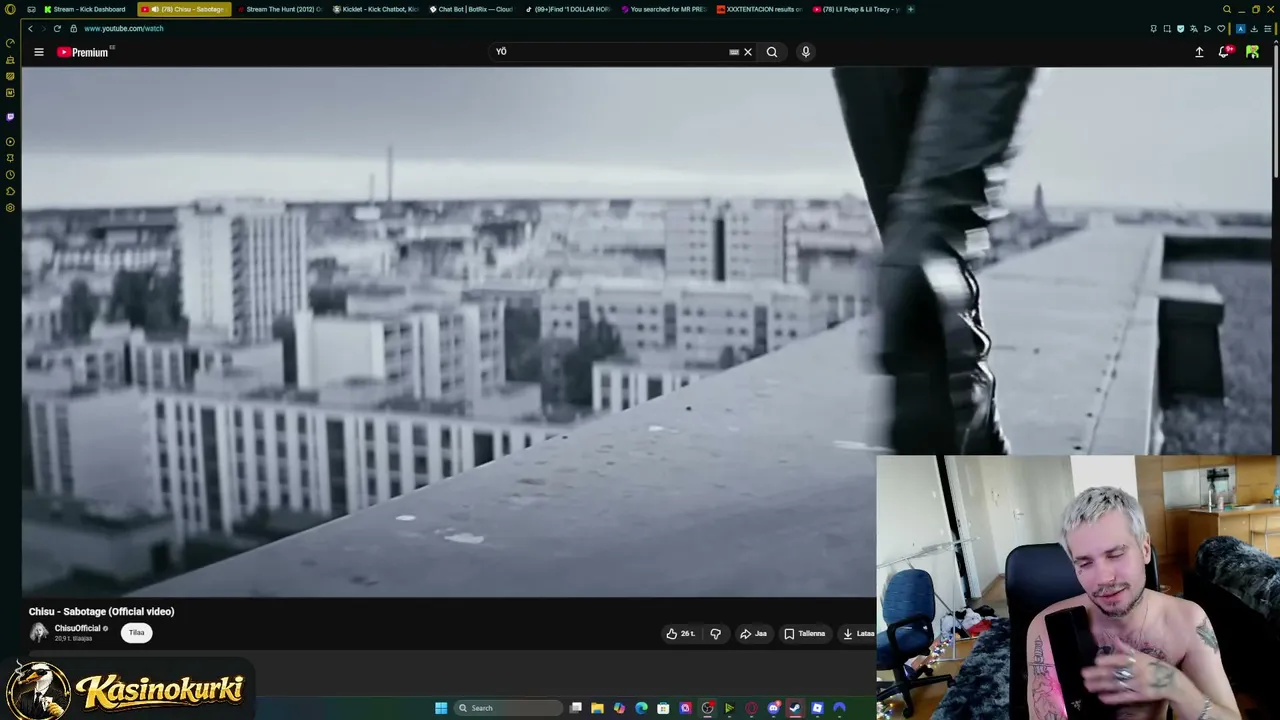Switch to Kicklet - Kick Chatbot tab
Screen dimensions: 1280x720
pyautogui.click(x=376, y=9)
